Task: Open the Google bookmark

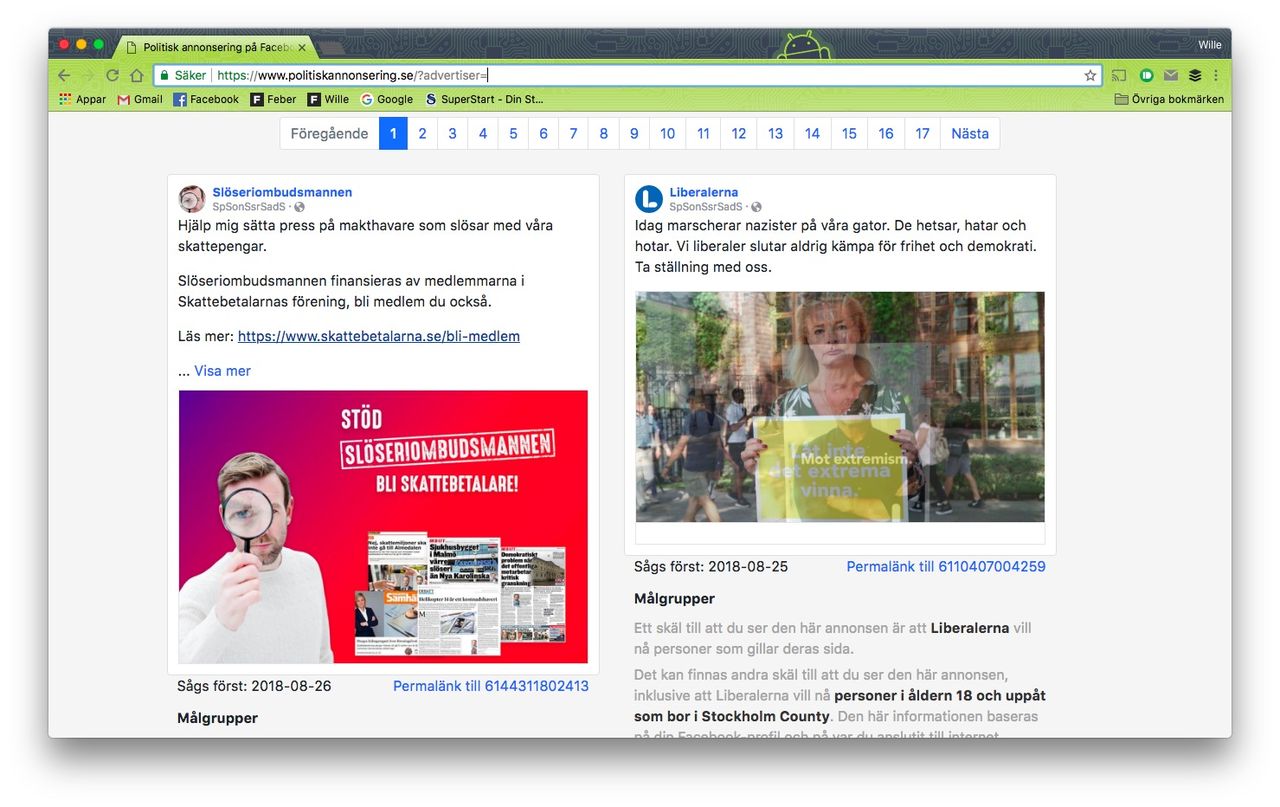Action: pos(387,99)
